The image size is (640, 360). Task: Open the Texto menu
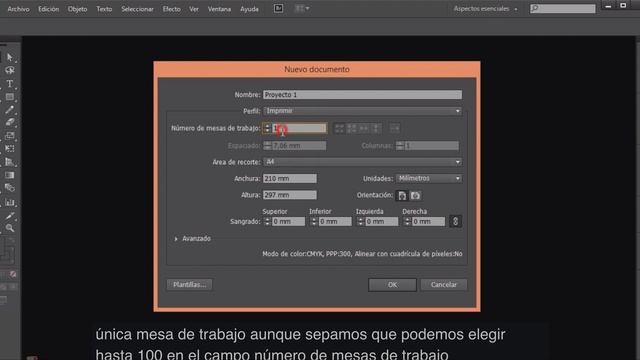pyautogui.click(x=104, y=9)
